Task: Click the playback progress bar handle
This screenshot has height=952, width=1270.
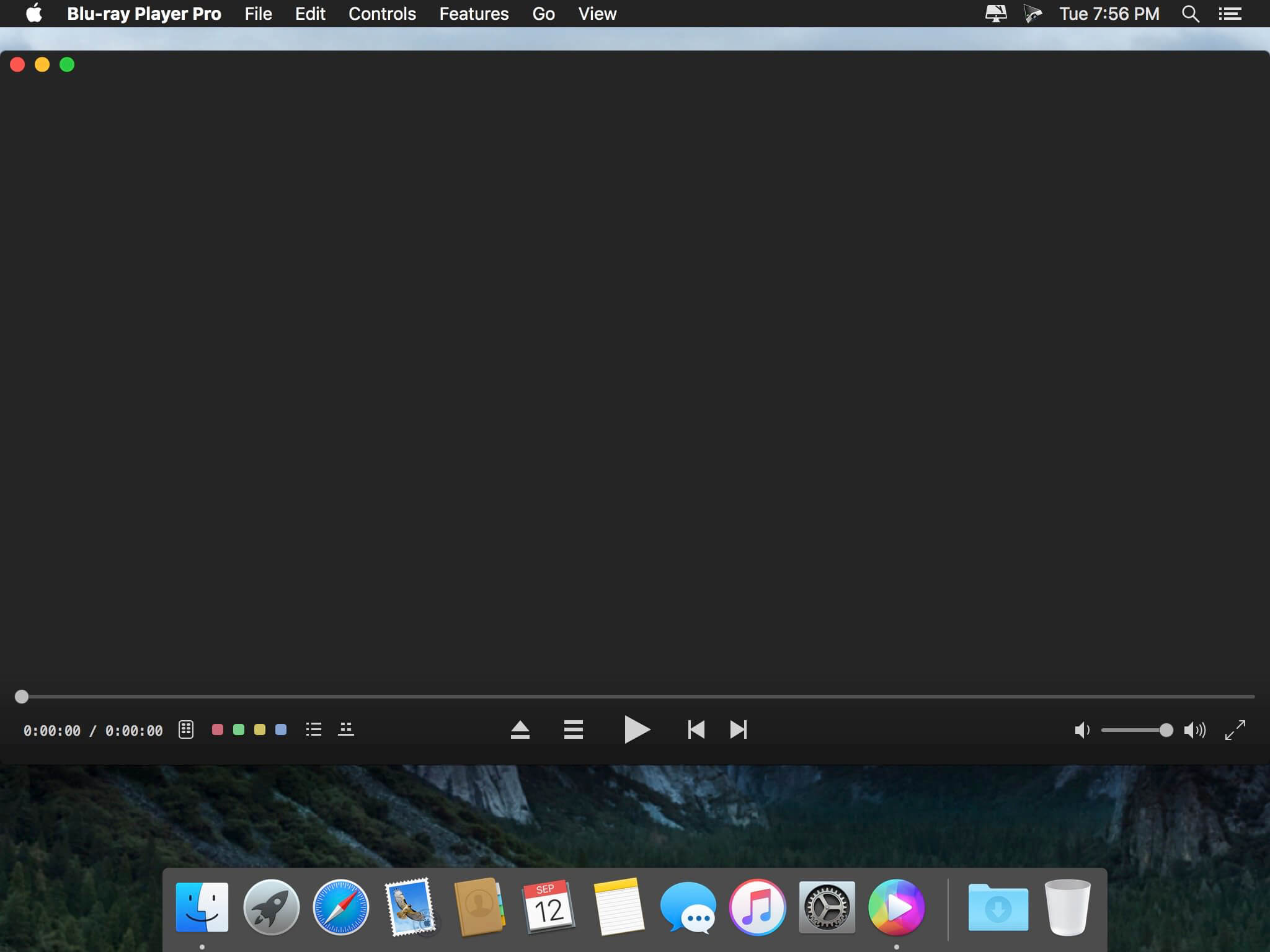Action: 22,697
